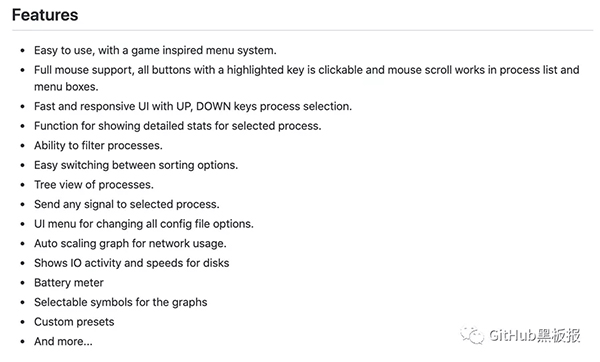
Task: Click the 'Ability to filter processes' item
Action: click(98, 146)
